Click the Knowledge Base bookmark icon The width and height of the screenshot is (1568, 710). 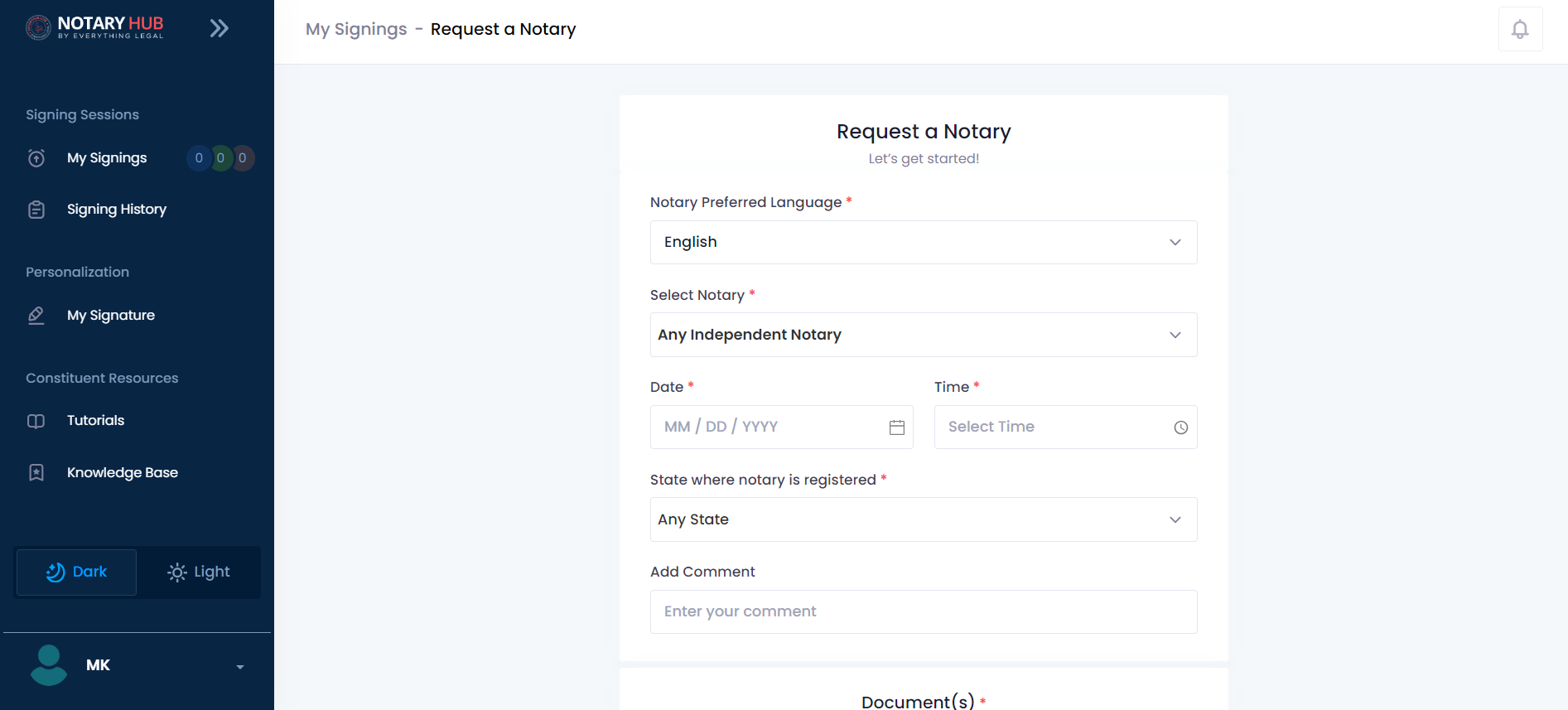coord(36,472)
